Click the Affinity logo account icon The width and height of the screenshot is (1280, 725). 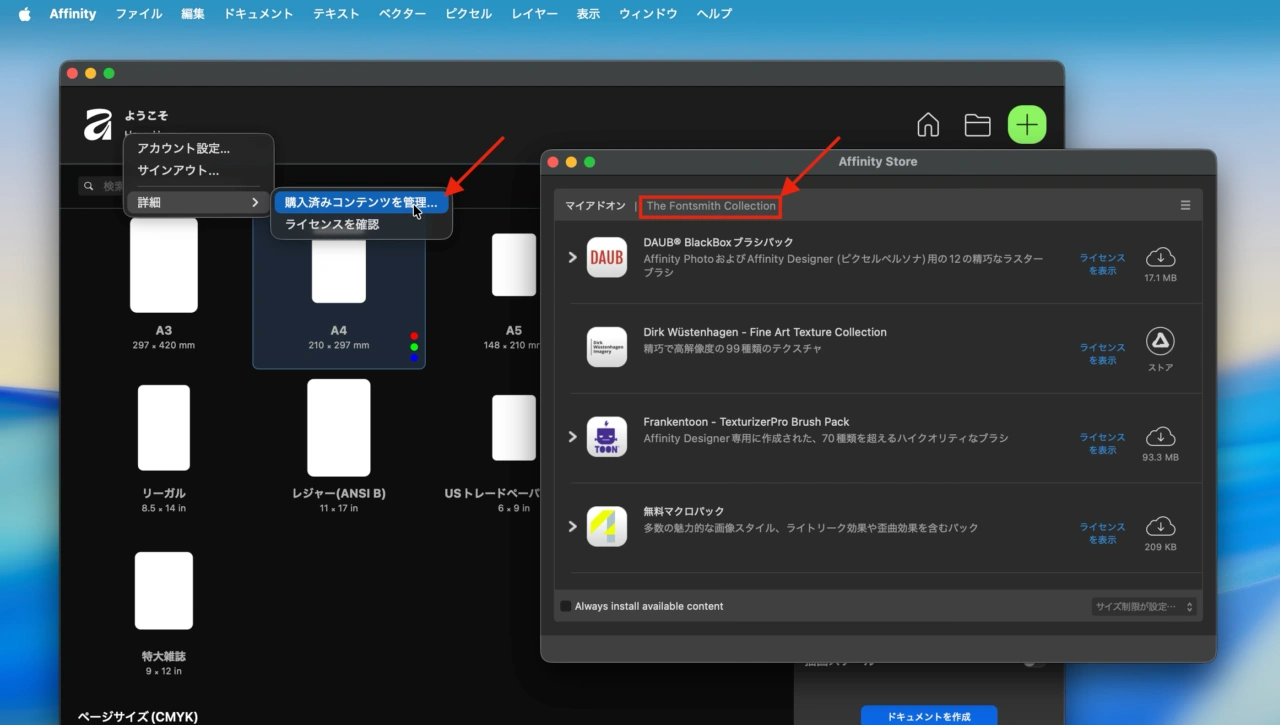tap(98, 125)
